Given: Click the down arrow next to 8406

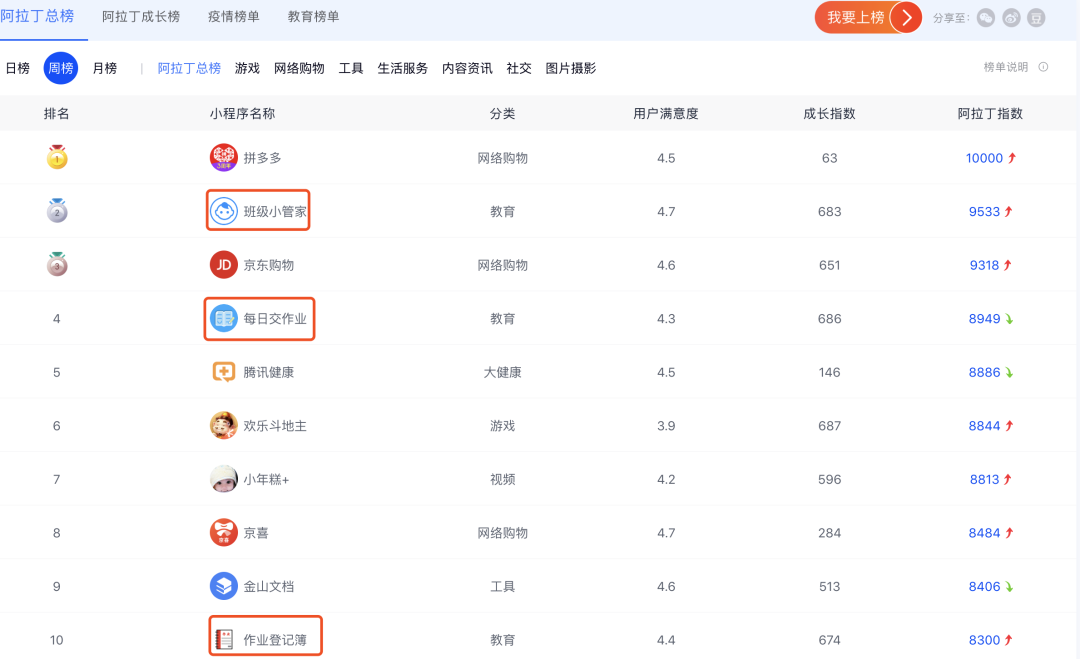Looking at the screenshot, I should click(x=1009, y=587).
